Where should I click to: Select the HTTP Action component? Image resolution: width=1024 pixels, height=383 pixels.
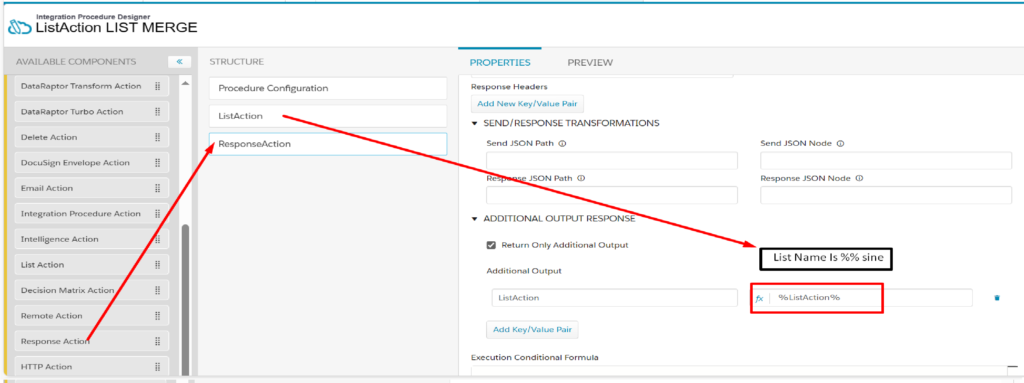tap(91, 366)
